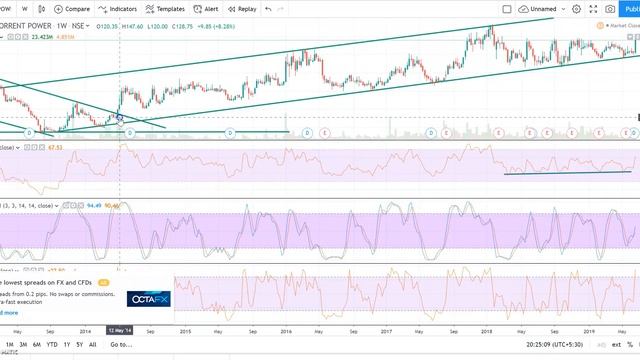Open RSI indicator settings icon
This screenshot has height=360, width=640.
(x=35, y=147)
